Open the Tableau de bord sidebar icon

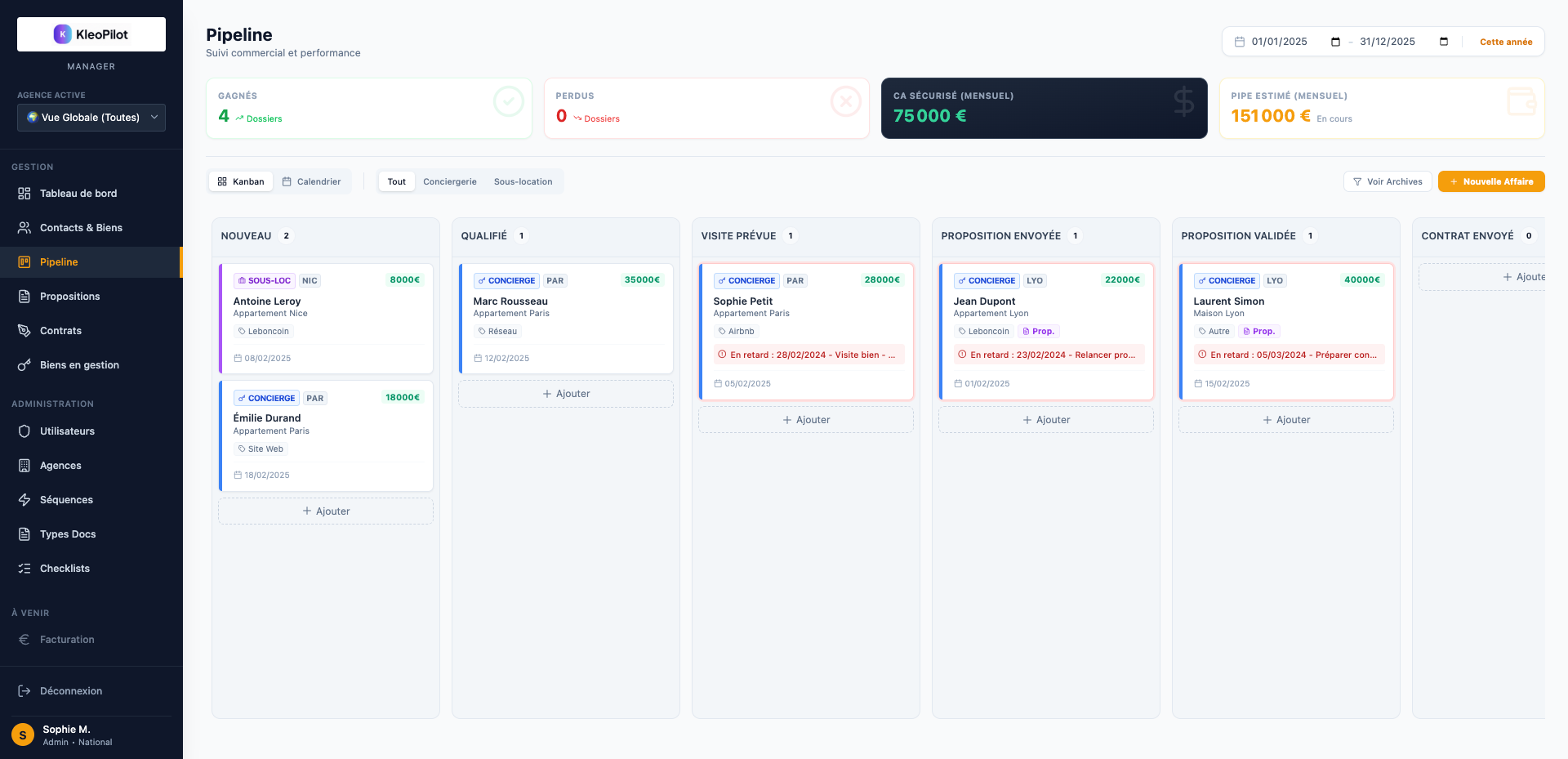click(x=23, y=194)
